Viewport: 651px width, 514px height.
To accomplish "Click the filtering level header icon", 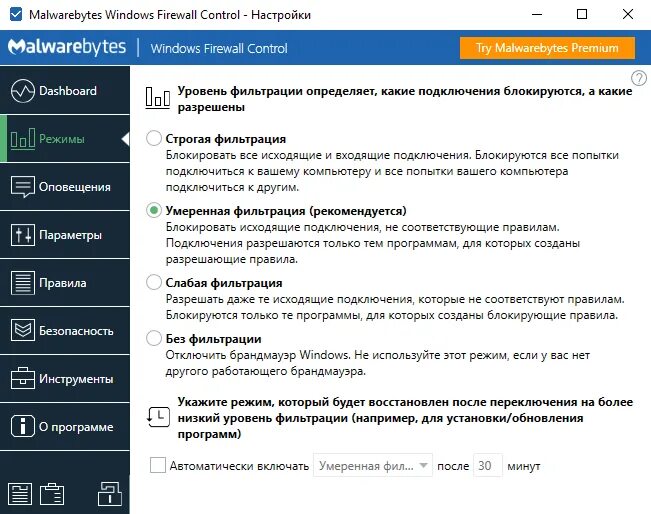I will [x=157, y=98].
